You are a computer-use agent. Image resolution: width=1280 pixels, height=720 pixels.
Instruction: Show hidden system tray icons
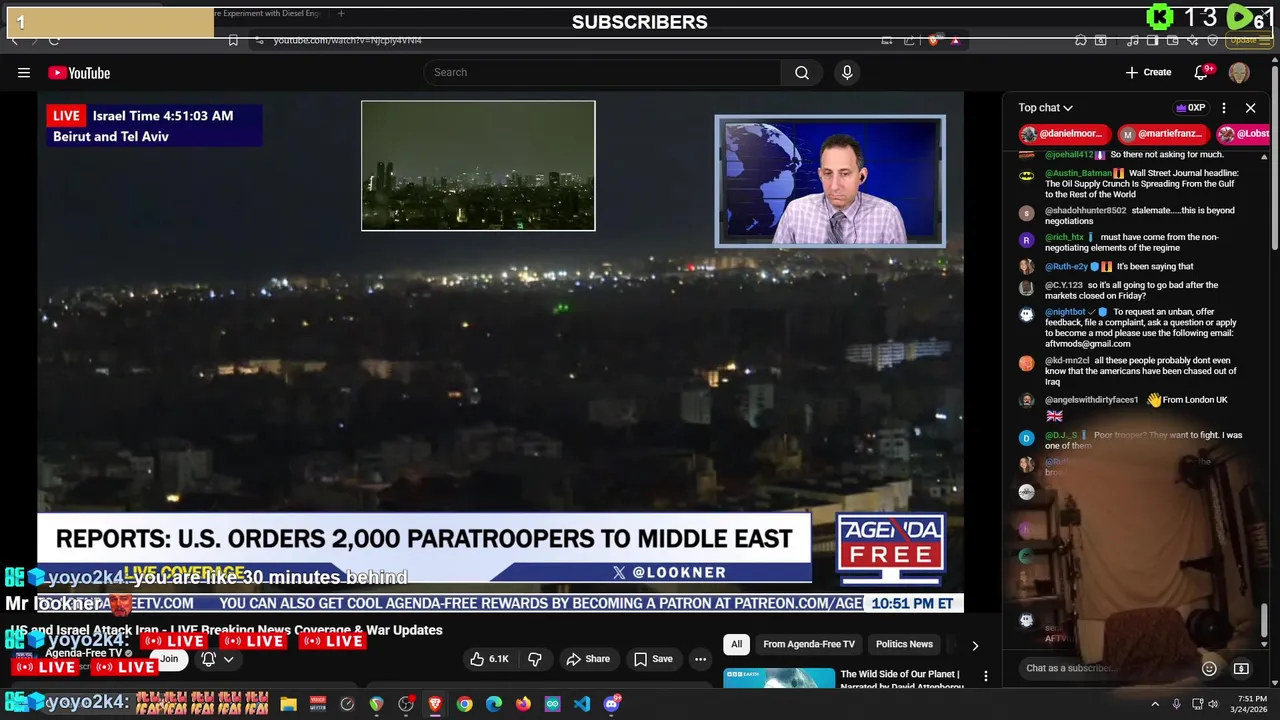(1155, 704)
